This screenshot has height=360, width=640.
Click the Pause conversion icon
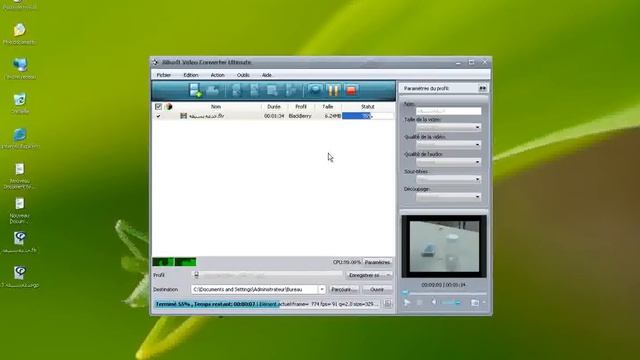tap(333, 90)
